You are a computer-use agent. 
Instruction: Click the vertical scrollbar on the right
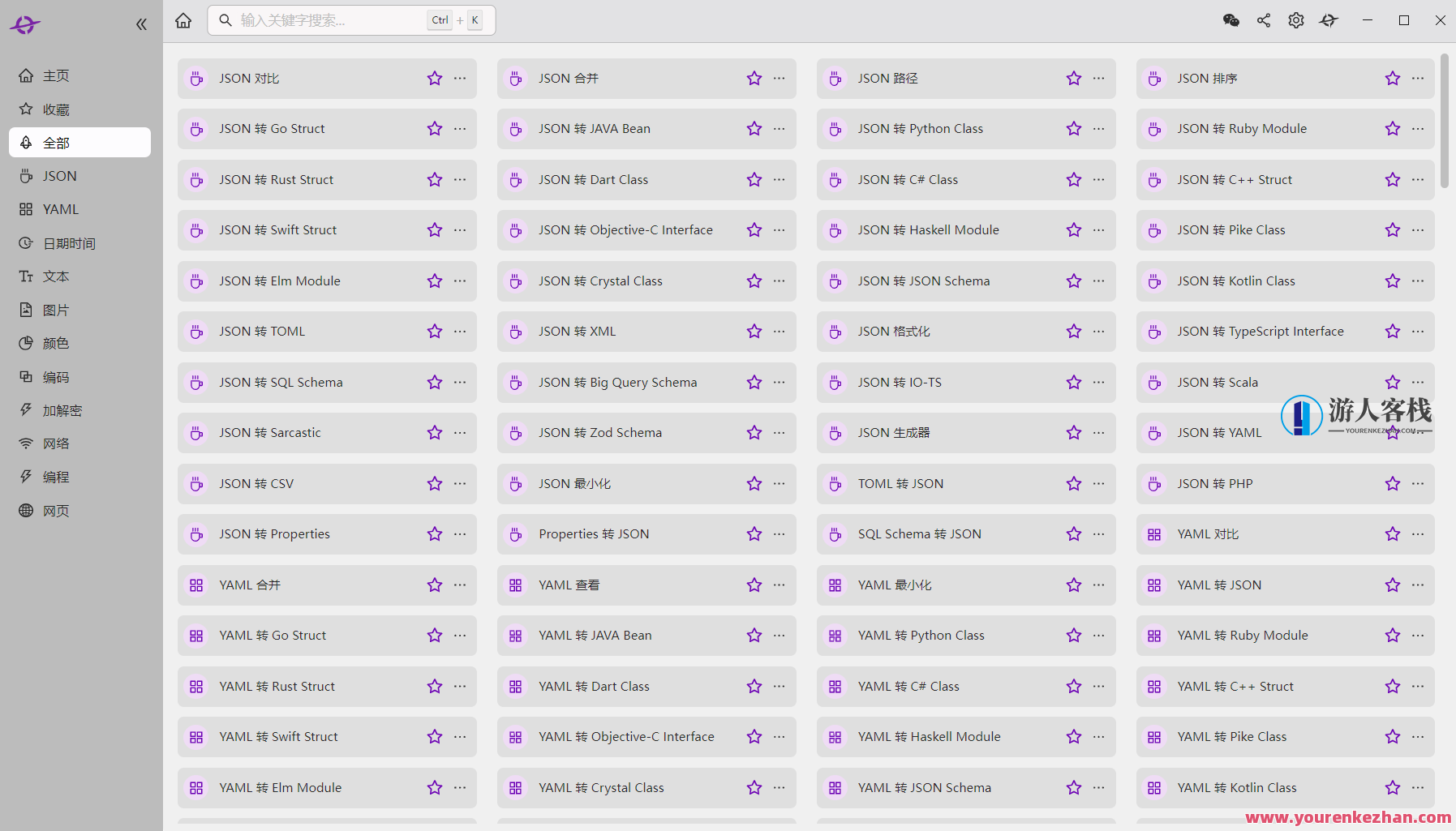click(x=1444, y=122)
